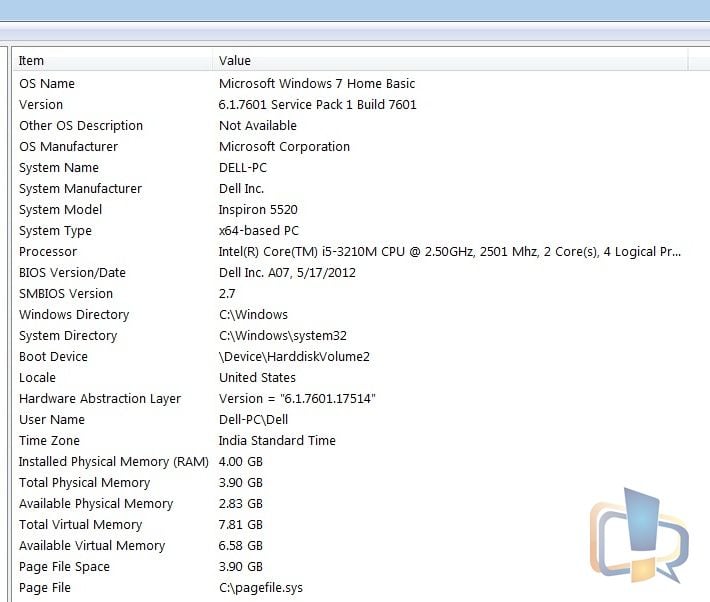Select Installed Physical Memory (RAM) row

point(113,462)
